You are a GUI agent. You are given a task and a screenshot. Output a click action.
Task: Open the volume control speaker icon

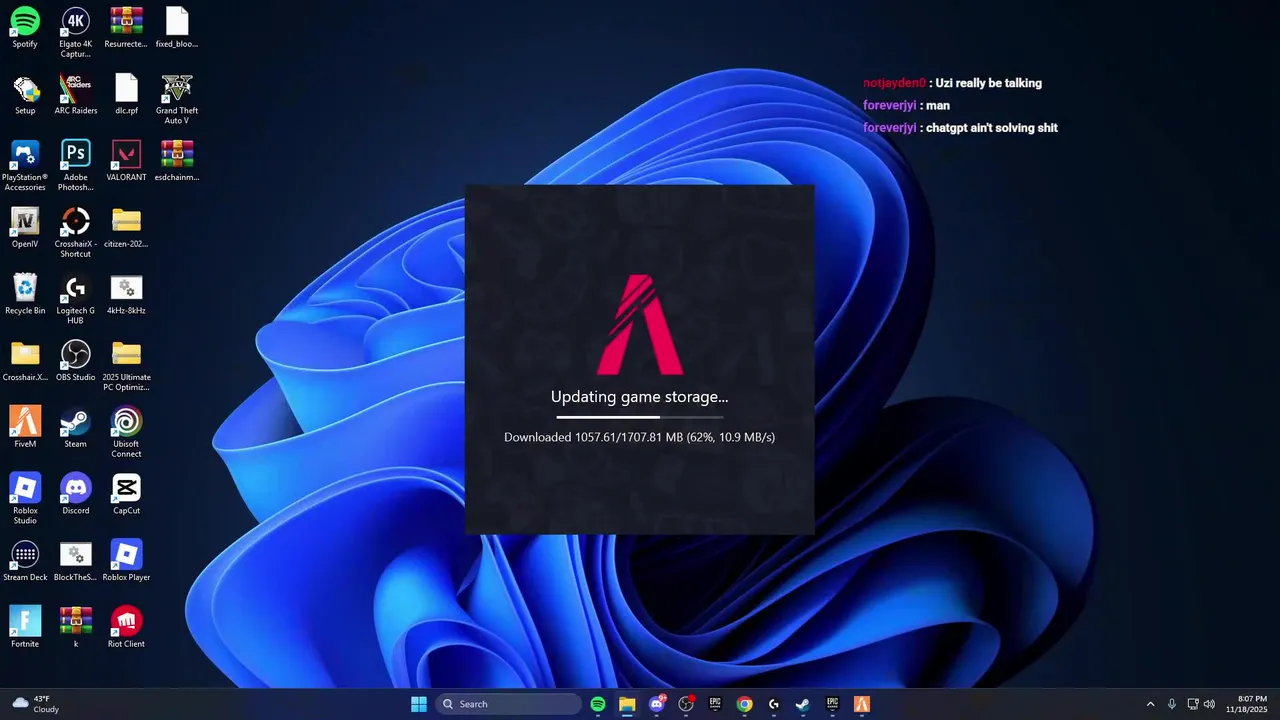point(1210,704)
